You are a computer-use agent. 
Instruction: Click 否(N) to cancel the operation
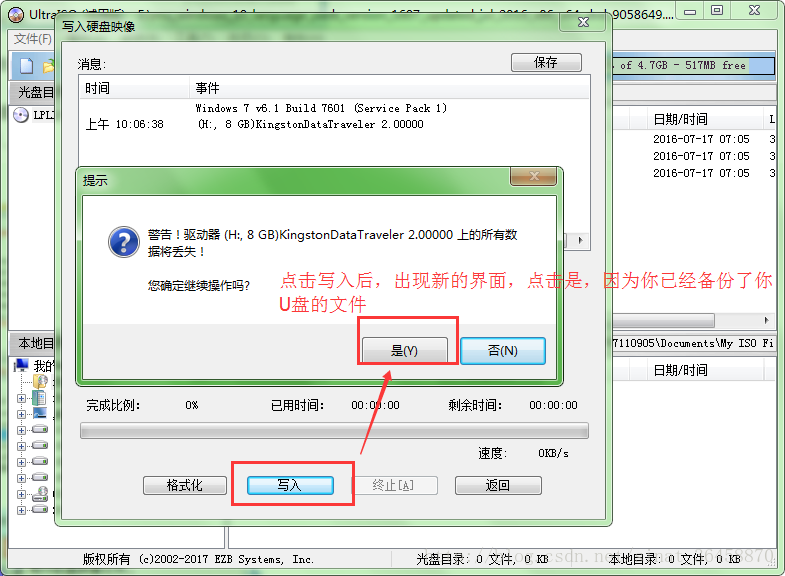click(503, 350)
